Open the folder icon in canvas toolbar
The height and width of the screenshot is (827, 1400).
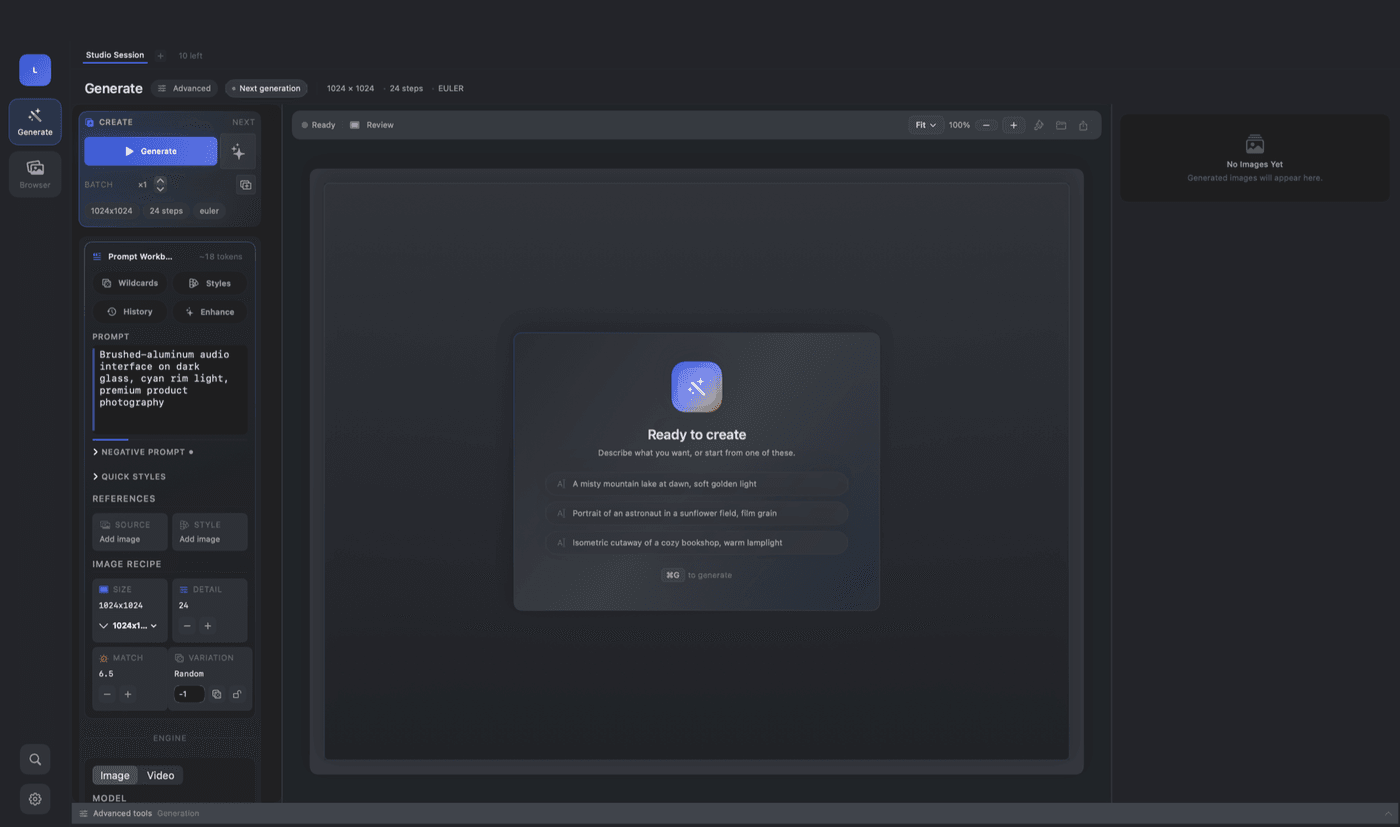coord(1061,125)
